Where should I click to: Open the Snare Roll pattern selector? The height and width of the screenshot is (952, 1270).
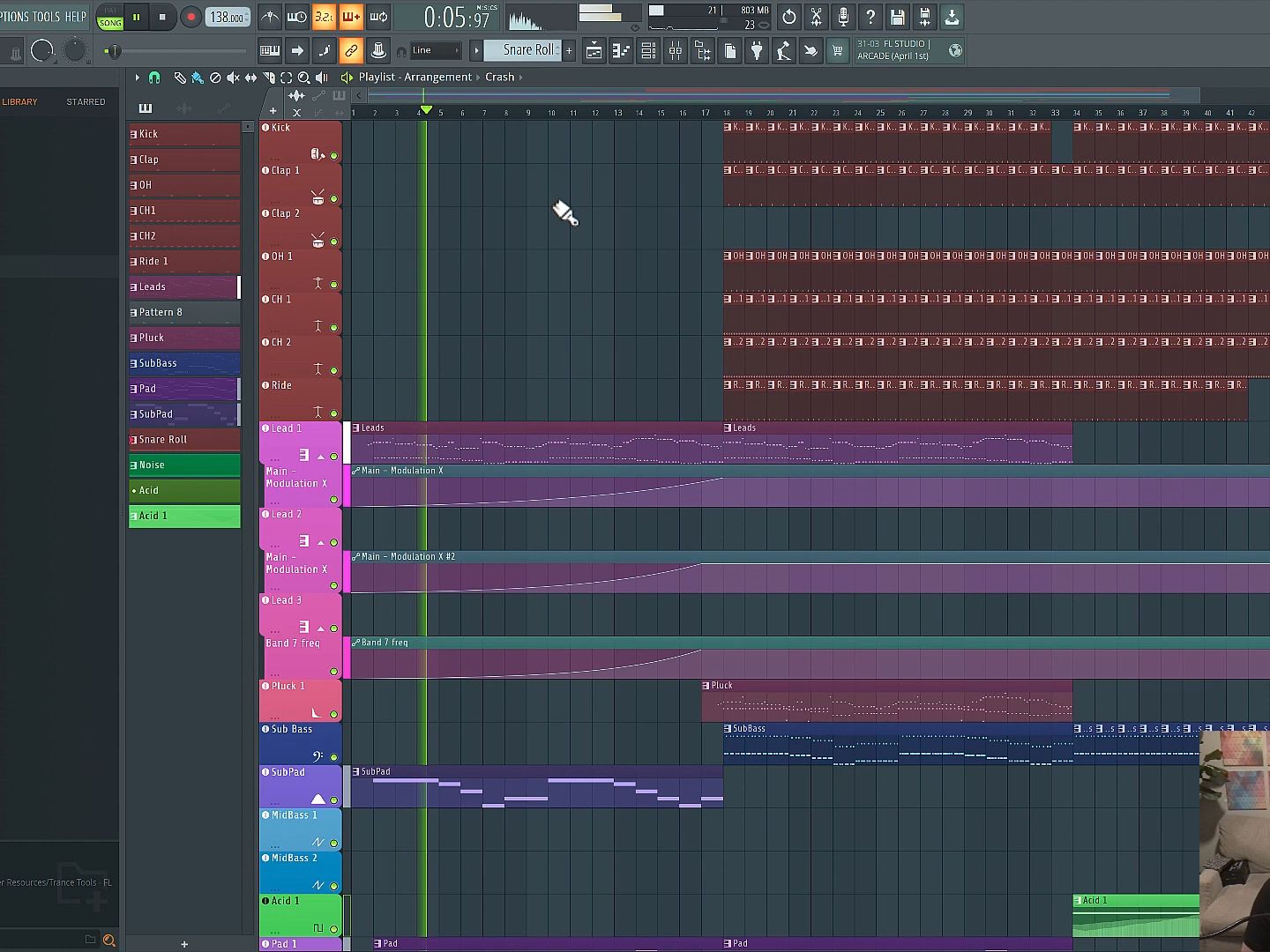523,50
